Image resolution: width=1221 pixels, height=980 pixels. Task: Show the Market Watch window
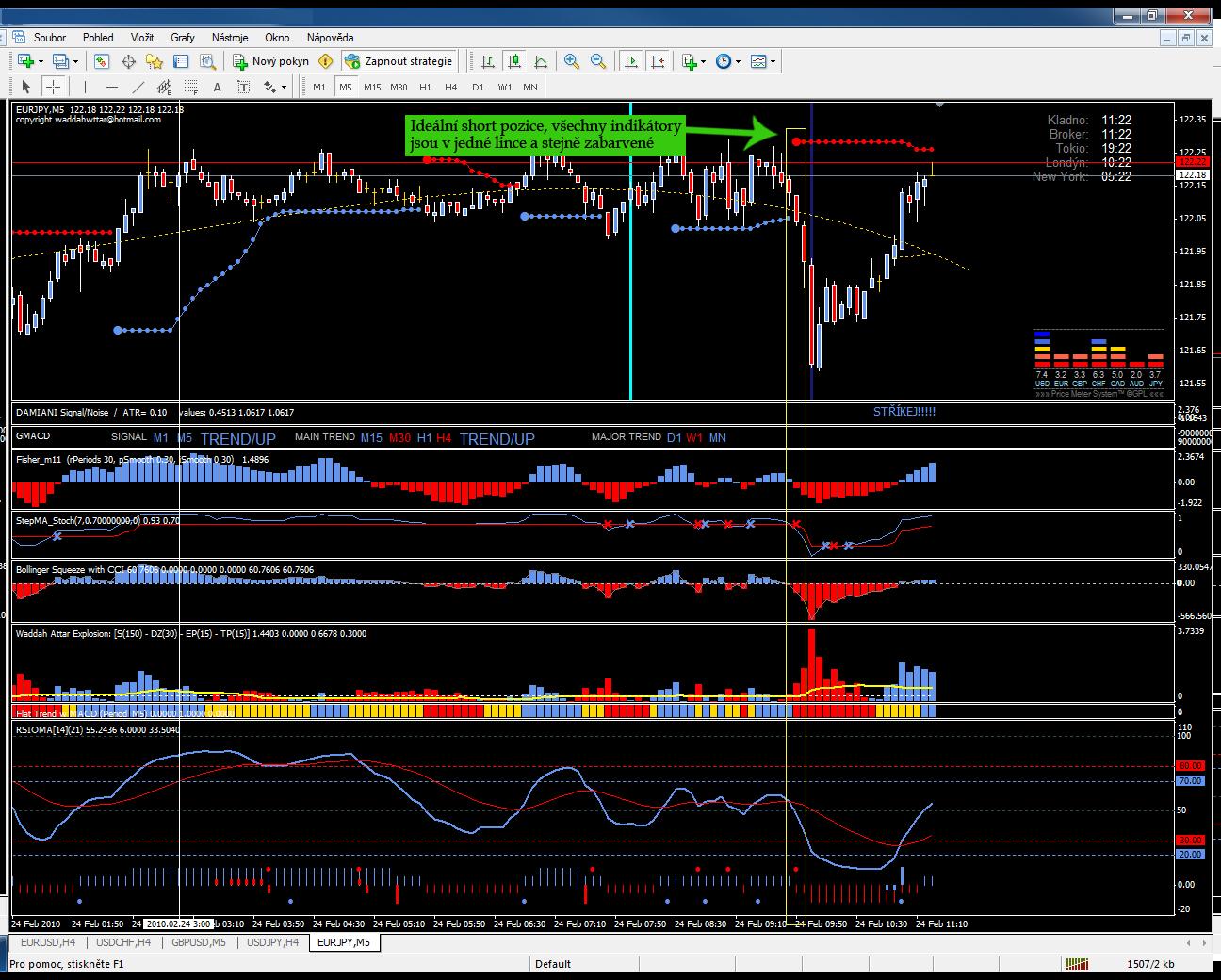(101, 61)
